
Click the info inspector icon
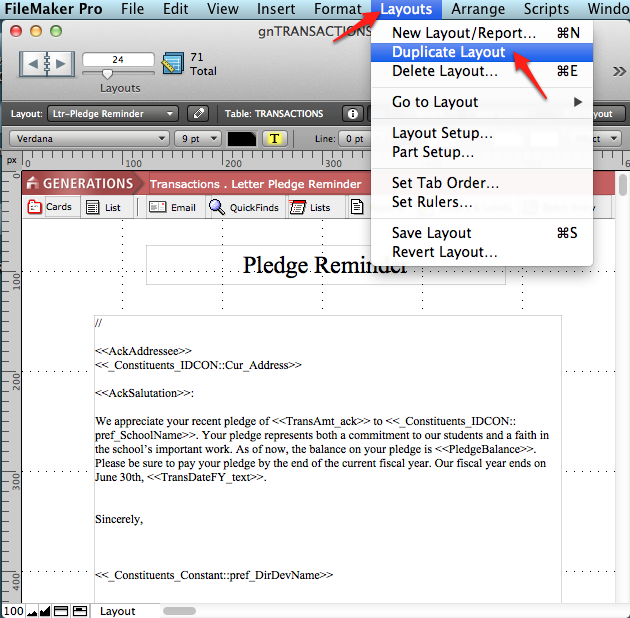352,114
